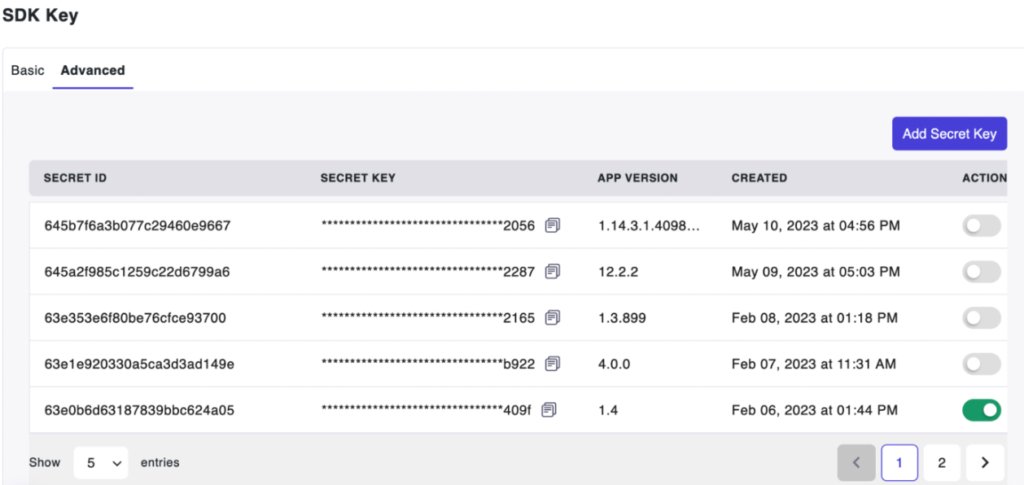Copy the secret key ending in 409f
This screenshot has width=1024, height=485.
(x=549, y=410)
